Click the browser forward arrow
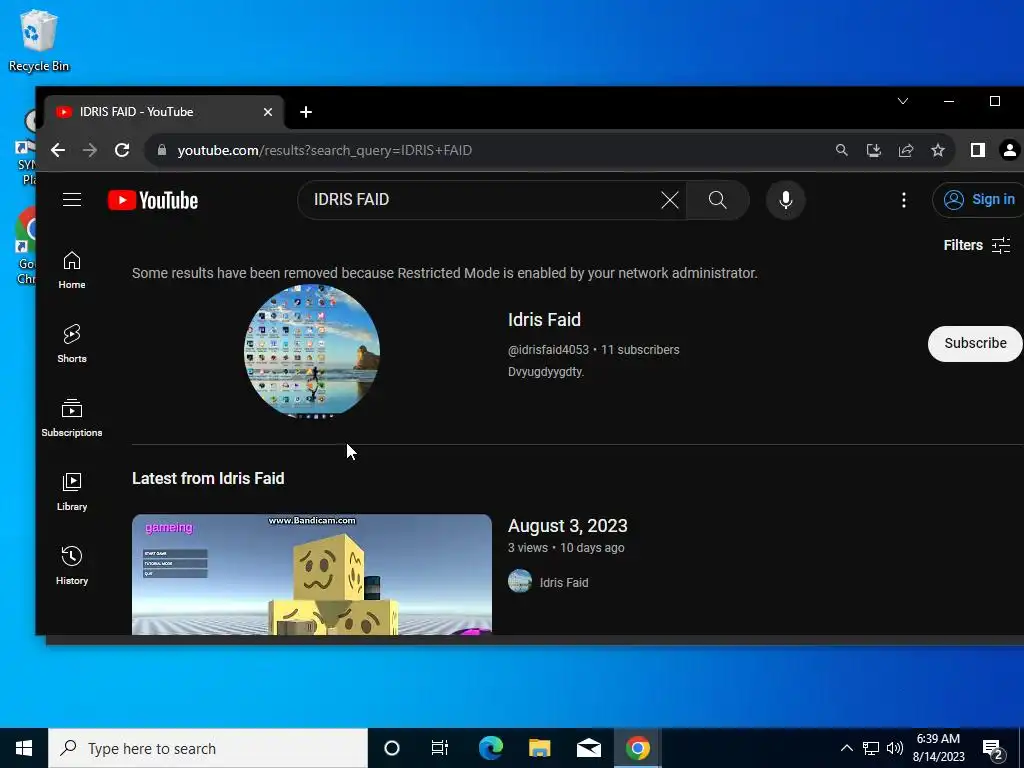Image resolution: width=1024 pixels, height=768 pixels. [90, 150]
